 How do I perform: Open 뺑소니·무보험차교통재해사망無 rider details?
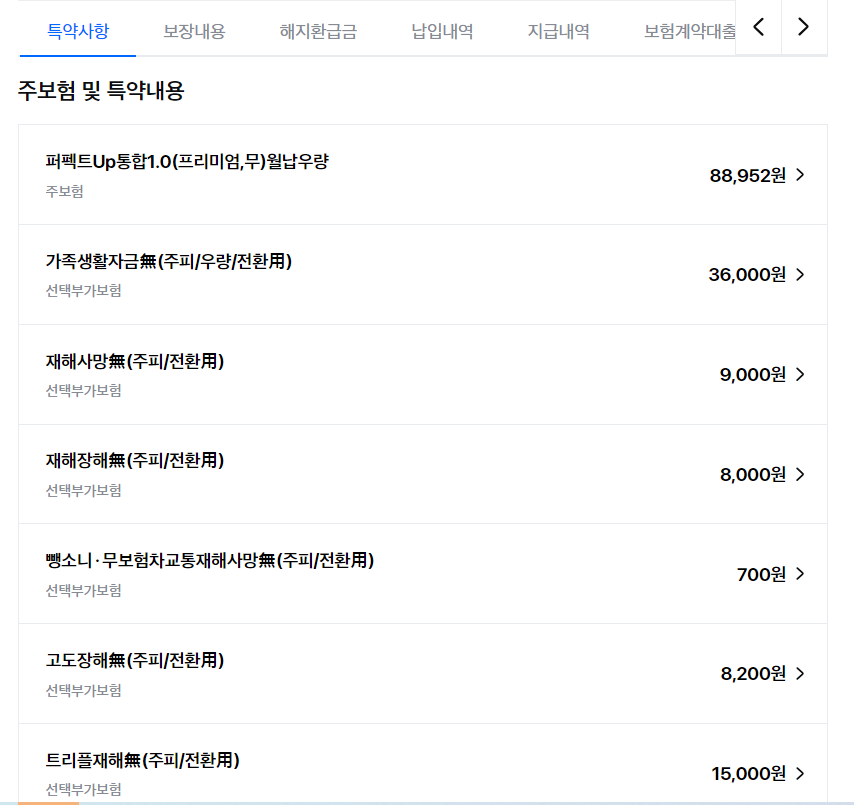(x=210, y=561)
